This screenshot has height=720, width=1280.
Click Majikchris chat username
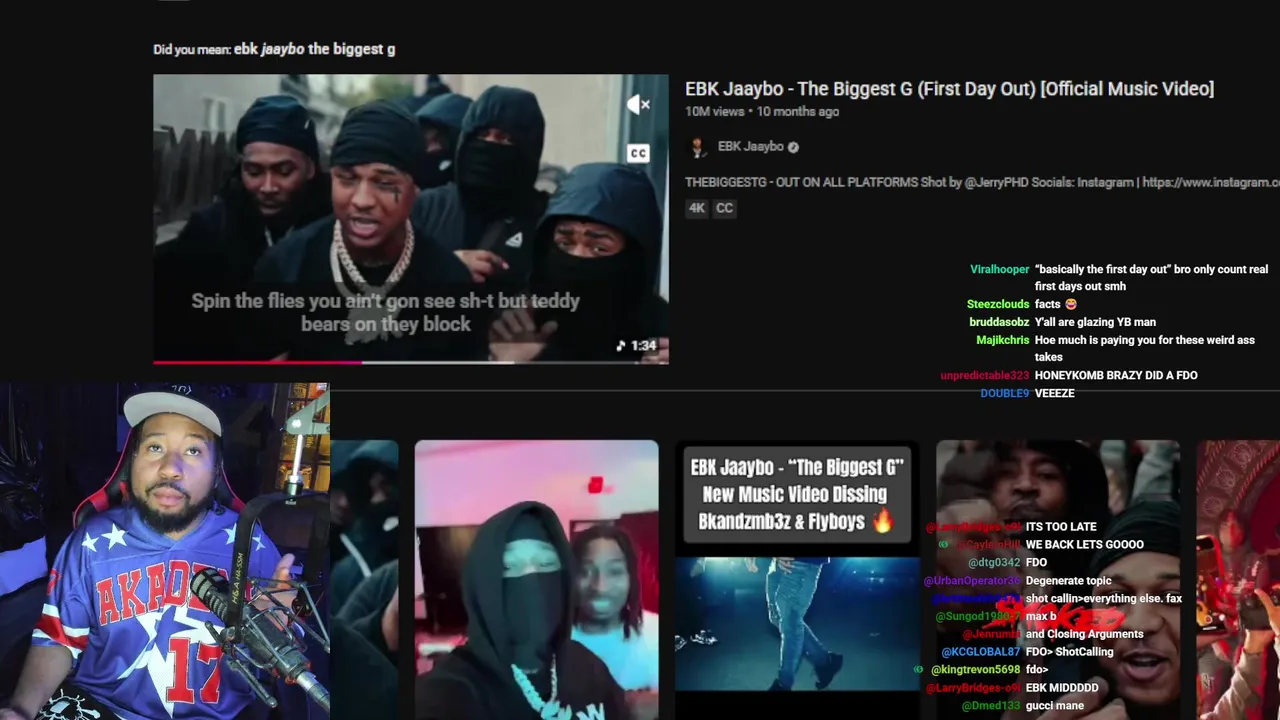[1002, 340]
